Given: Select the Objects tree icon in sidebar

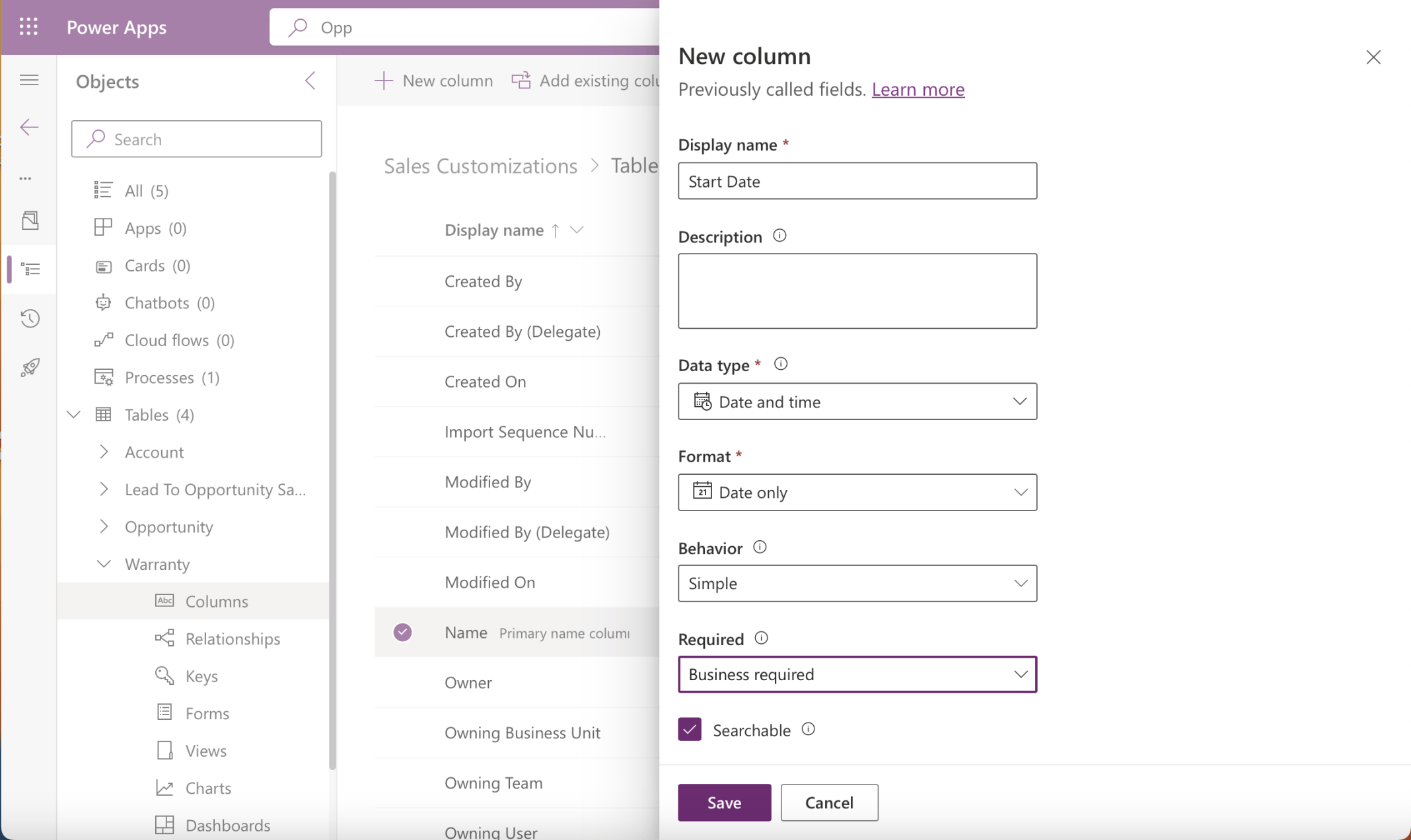Looking at the screenshot, I should 28,269.
